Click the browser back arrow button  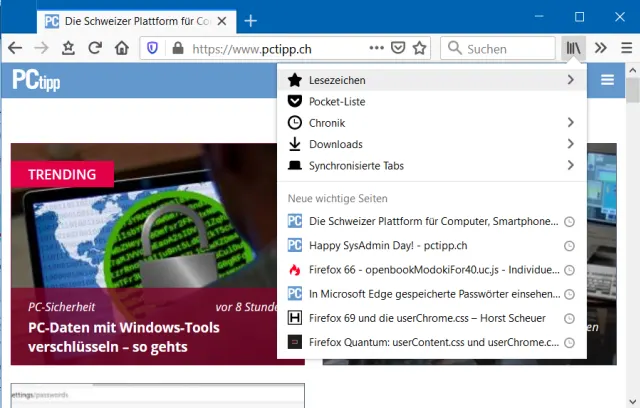[x=15, y=48]
